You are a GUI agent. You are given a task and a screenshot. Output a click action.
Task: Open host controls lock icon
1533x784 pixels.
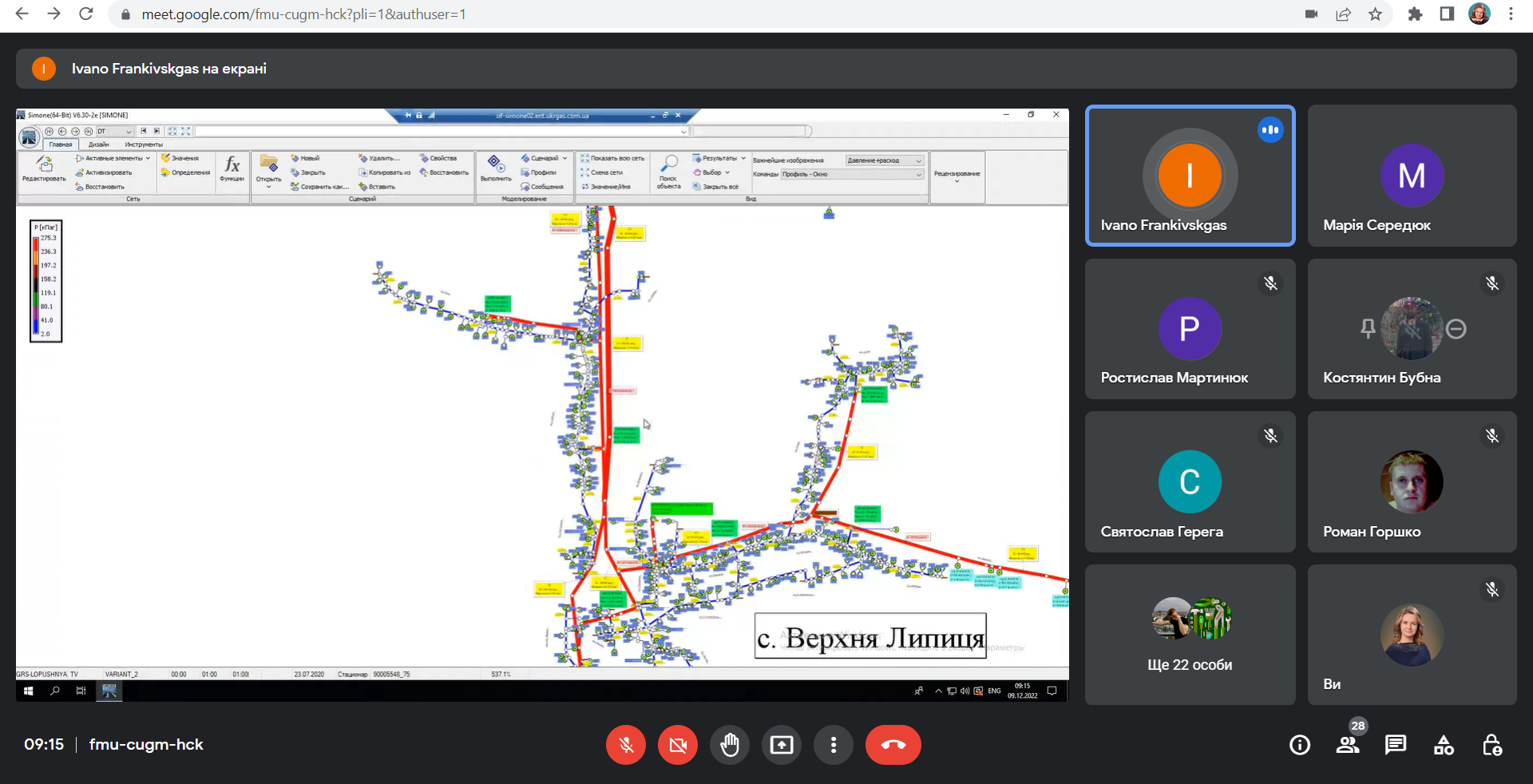click(1491, 745)
